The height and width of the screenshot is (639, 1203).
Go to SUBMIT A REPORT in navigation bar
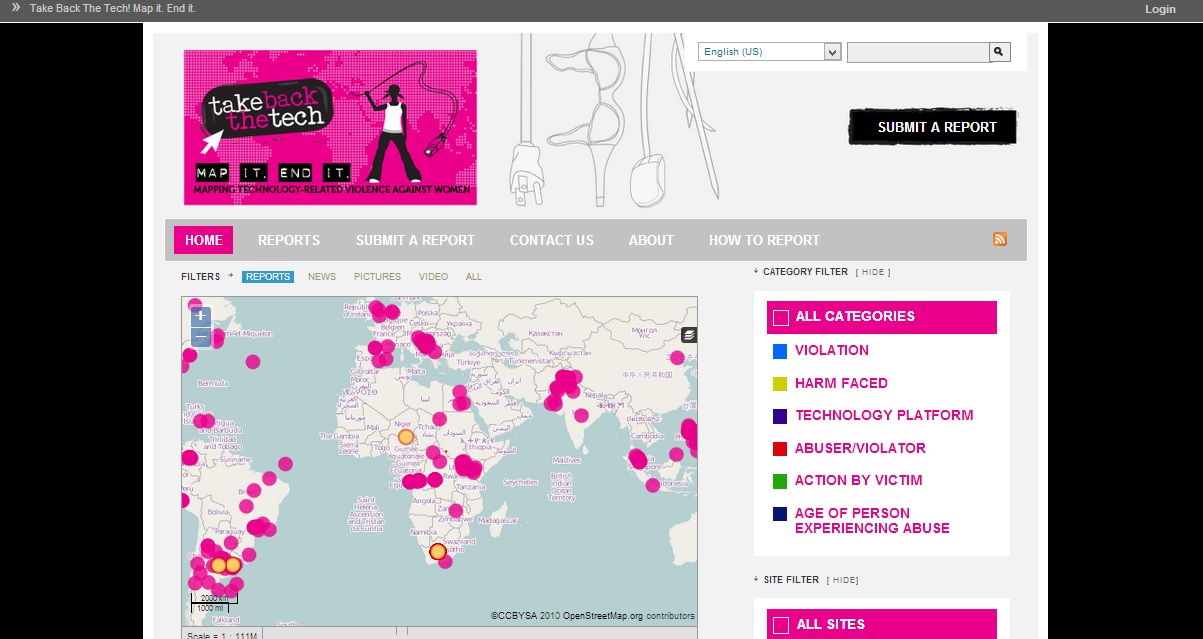pos(415,240)
